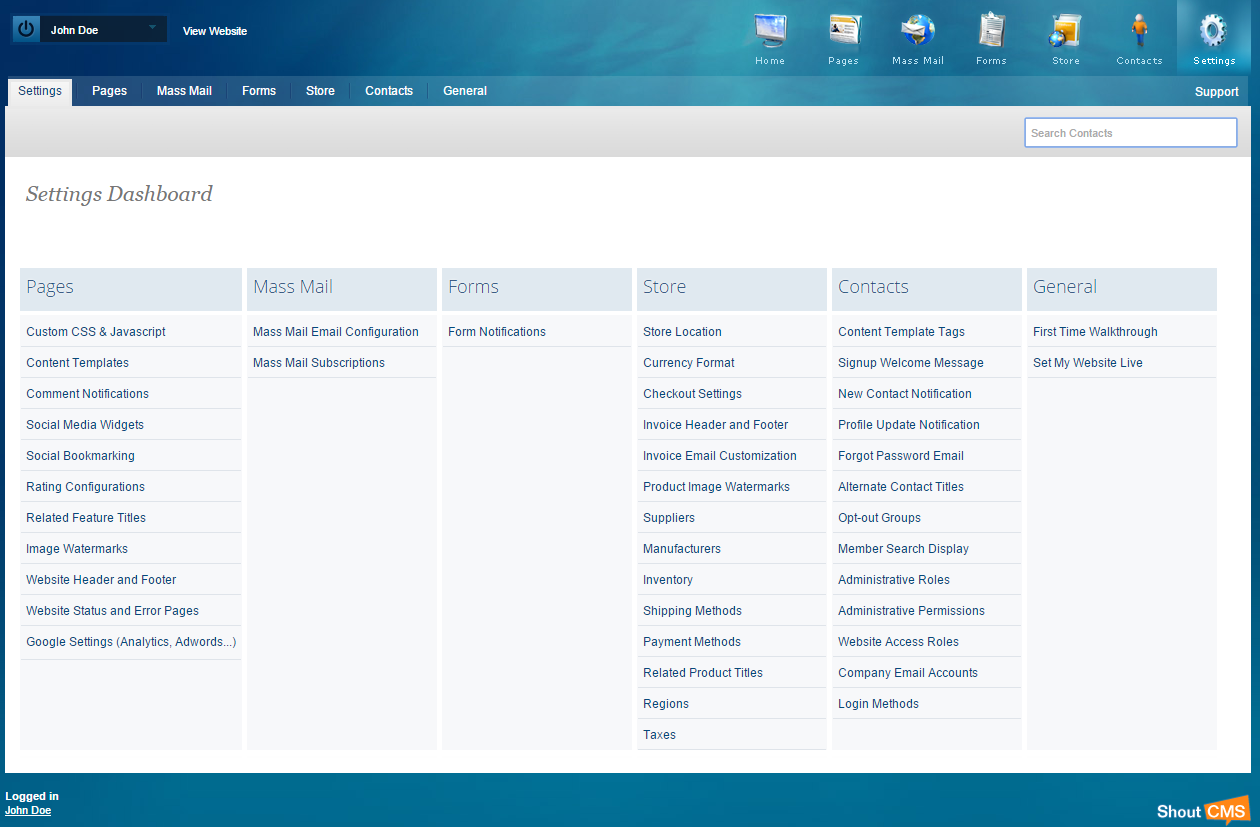Switch to the General tab
1260x827 pixels.
point(465,91)
